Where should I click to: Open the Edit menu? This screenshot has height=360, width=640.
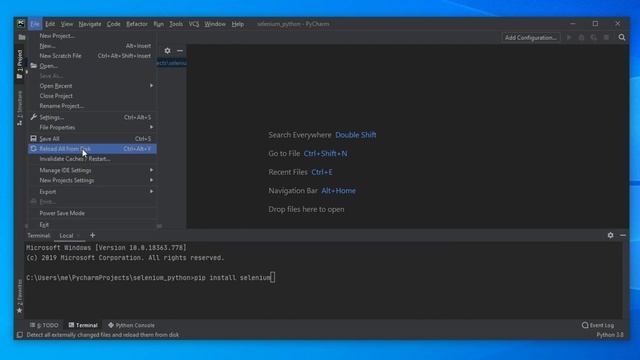click(x=50, y=24)
